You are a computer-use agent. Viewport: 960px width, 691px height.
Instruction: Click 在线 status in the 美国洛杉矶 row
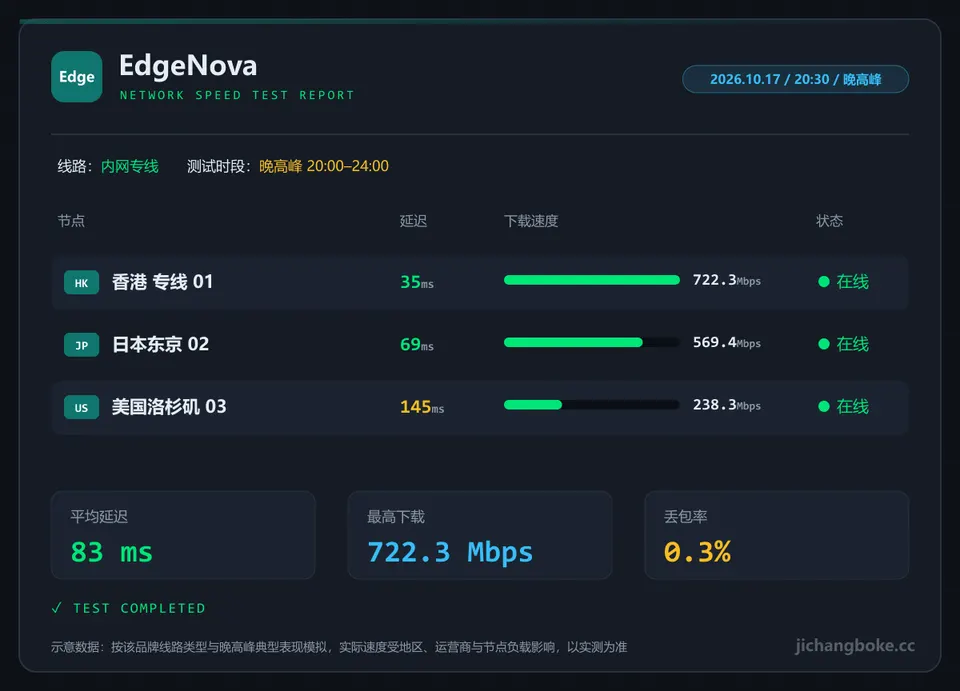tap(852, 406)
